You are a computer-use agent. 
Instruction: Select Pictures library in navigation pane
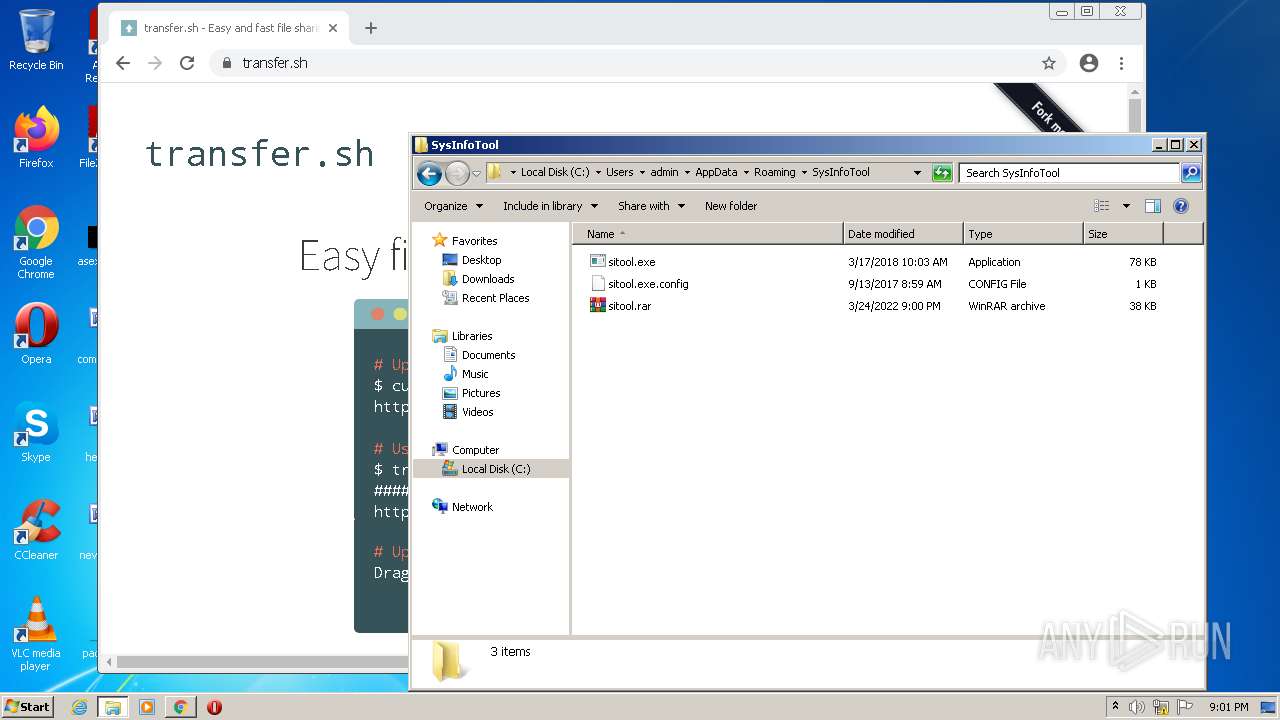[471, 393]
